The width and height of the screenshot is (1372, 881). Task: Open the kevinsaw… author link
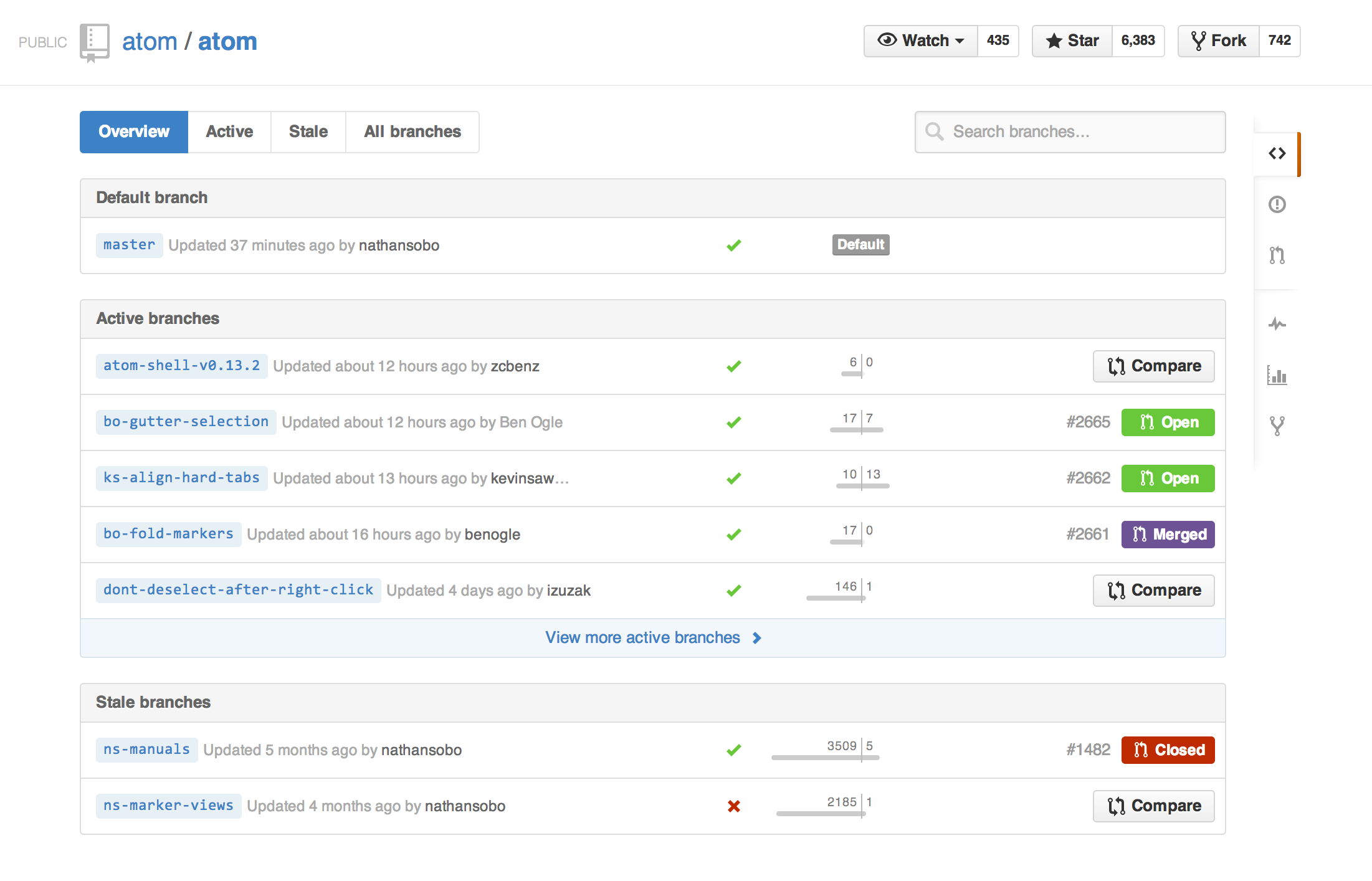(530, 479)
